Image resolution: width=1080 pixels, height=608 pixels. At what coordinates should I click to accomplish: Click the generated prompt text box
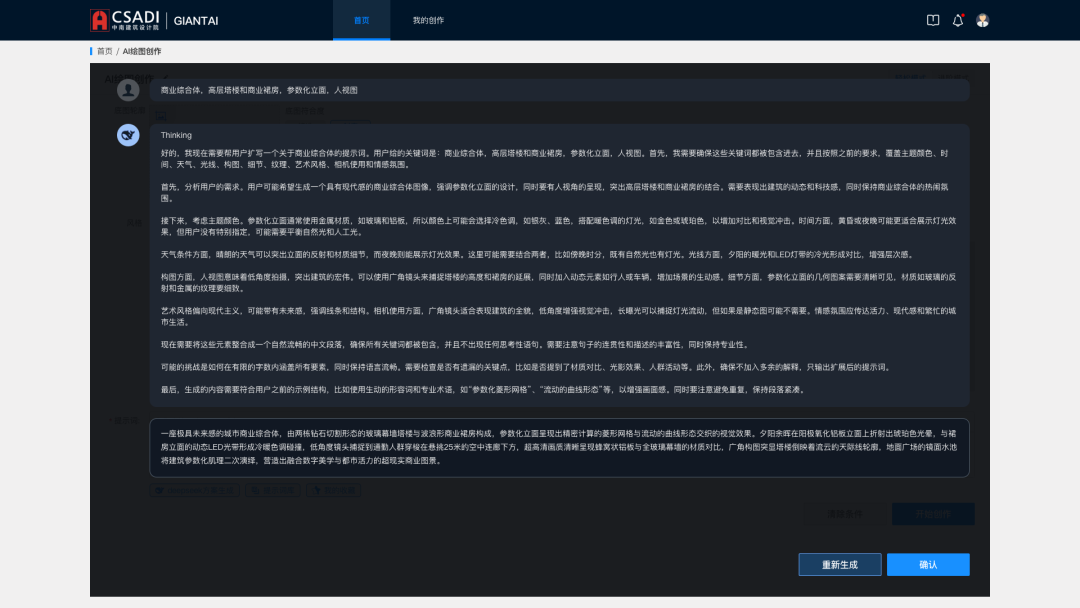click(559, 448)
